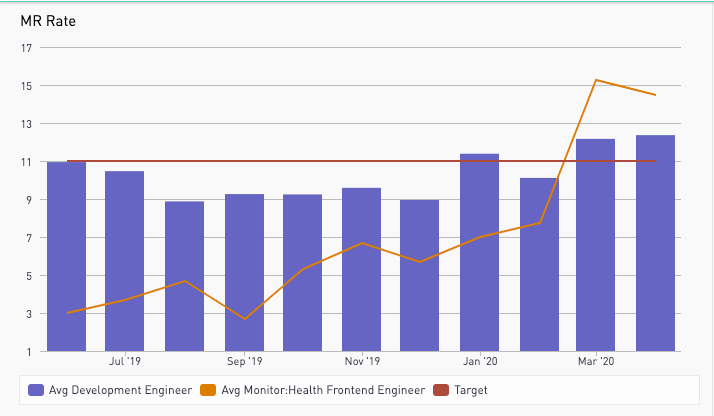Click the Jul '19 x-axis label
The height and width of the screenshot is (416, 714).
125,361
